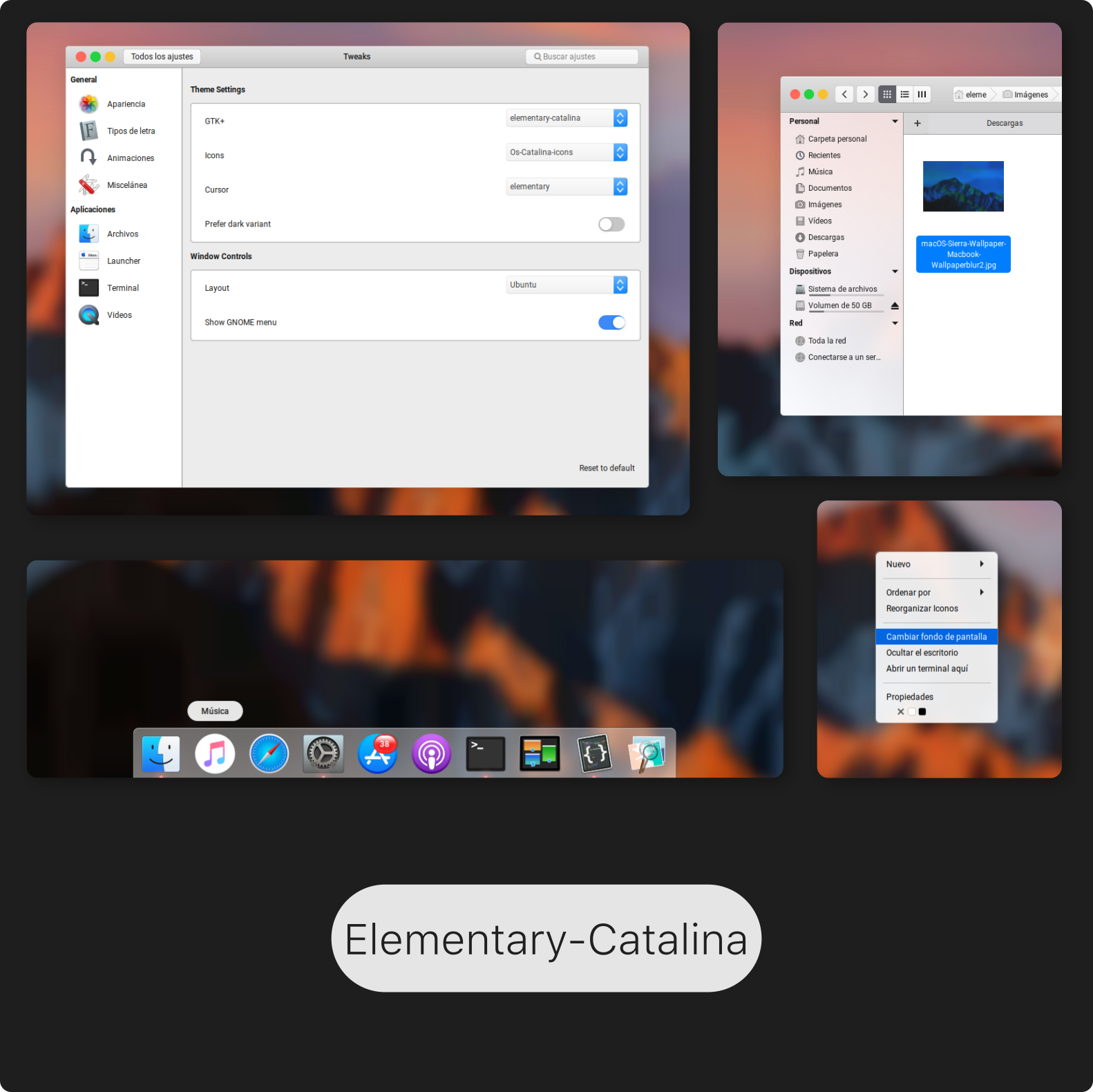Open window Layout dropdown
The image size is (1093, 1092).
pos(567,285)
